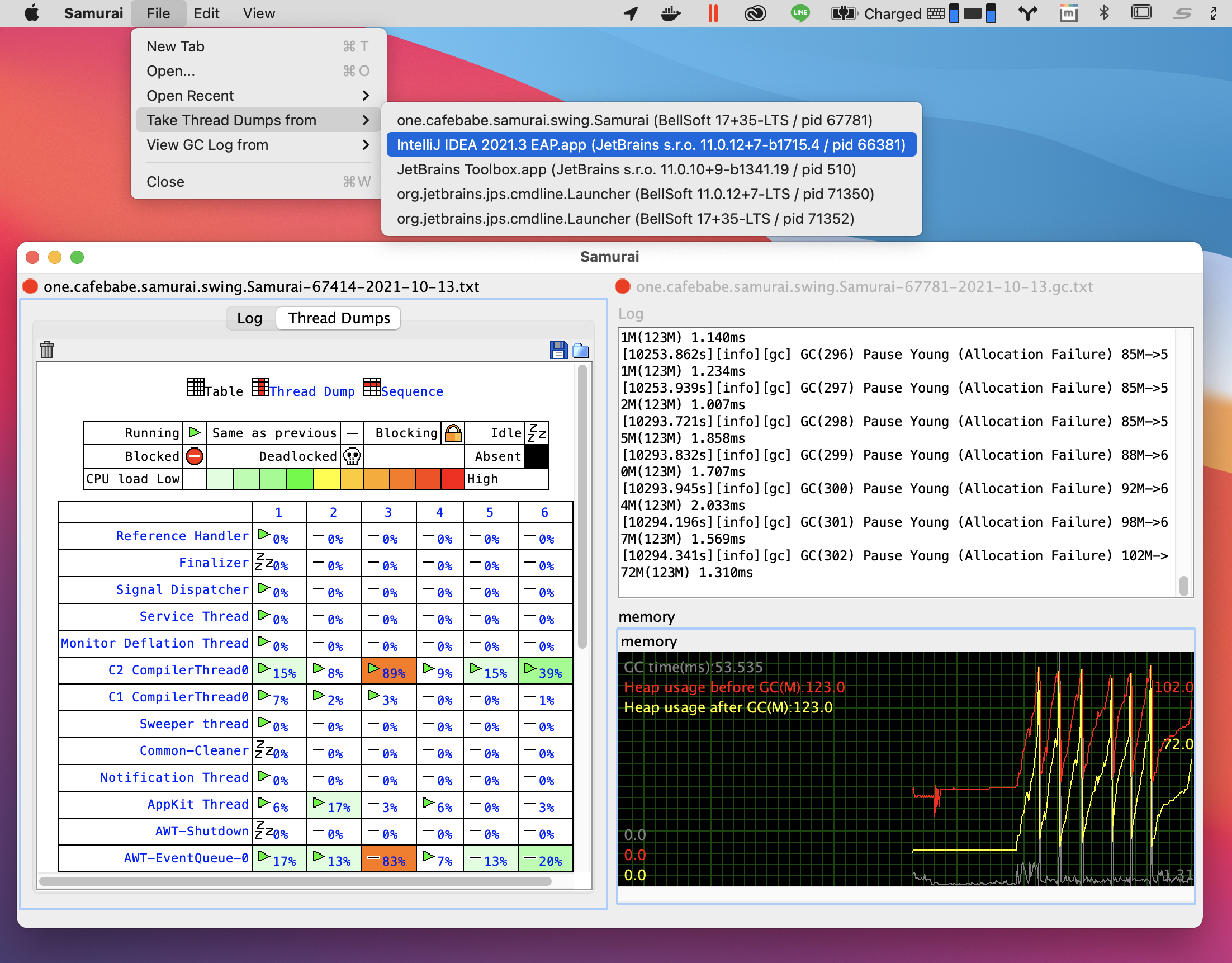Select the Samurai pid 67781 process entry
The width and height of the screenshot is (1232, 963).
(x=652, y=120)
